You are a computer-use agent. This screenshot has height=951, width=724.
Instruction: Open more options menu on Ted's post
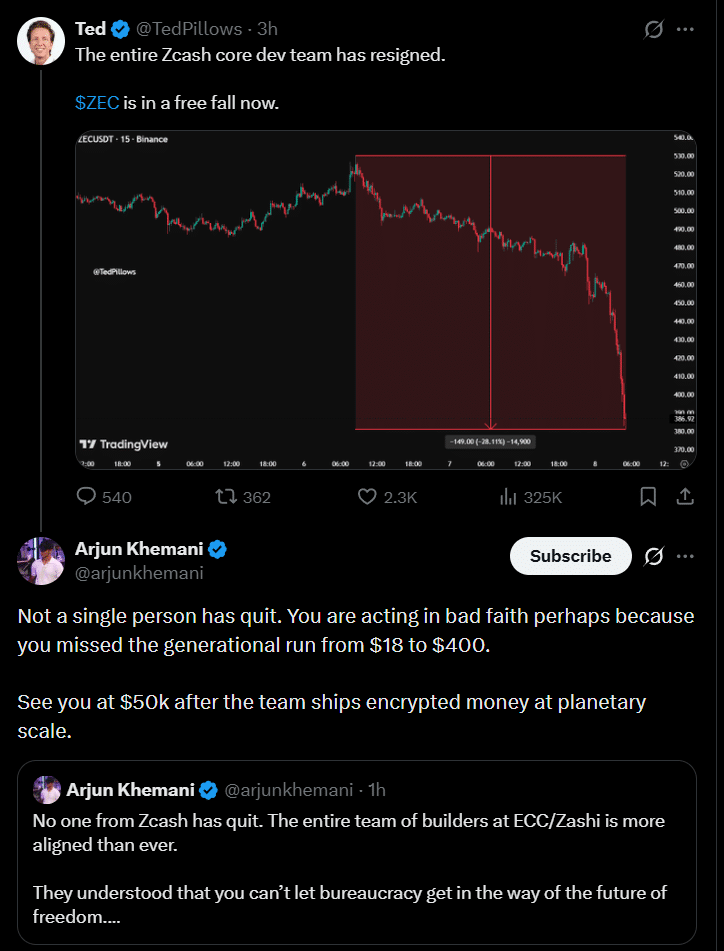click(686, 30)
